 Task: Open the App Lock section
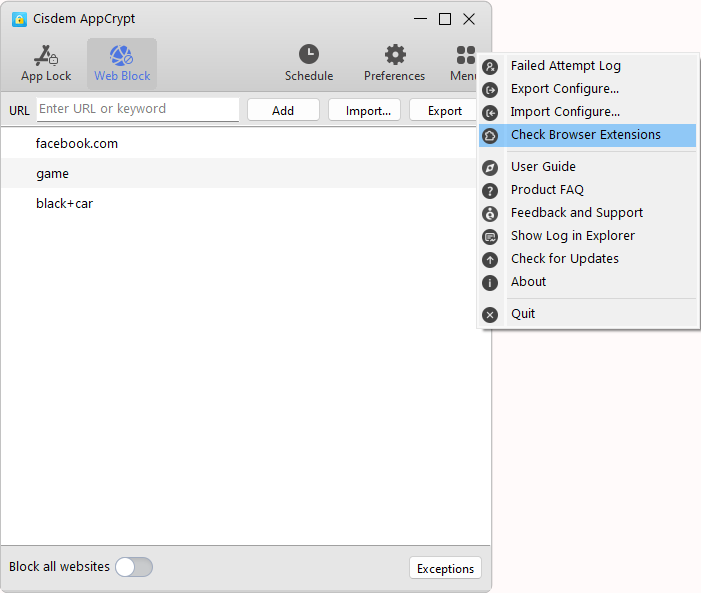pos(46,64)
